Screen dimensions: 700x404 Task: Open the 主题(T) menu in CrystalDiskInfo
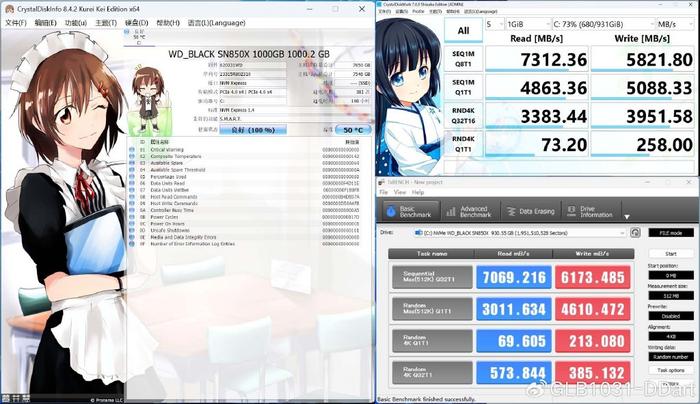(x=106, y=23)
